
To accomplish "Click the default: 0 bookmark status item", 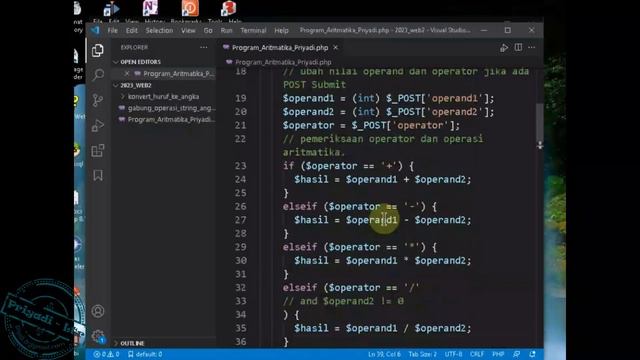I will 145,354.
